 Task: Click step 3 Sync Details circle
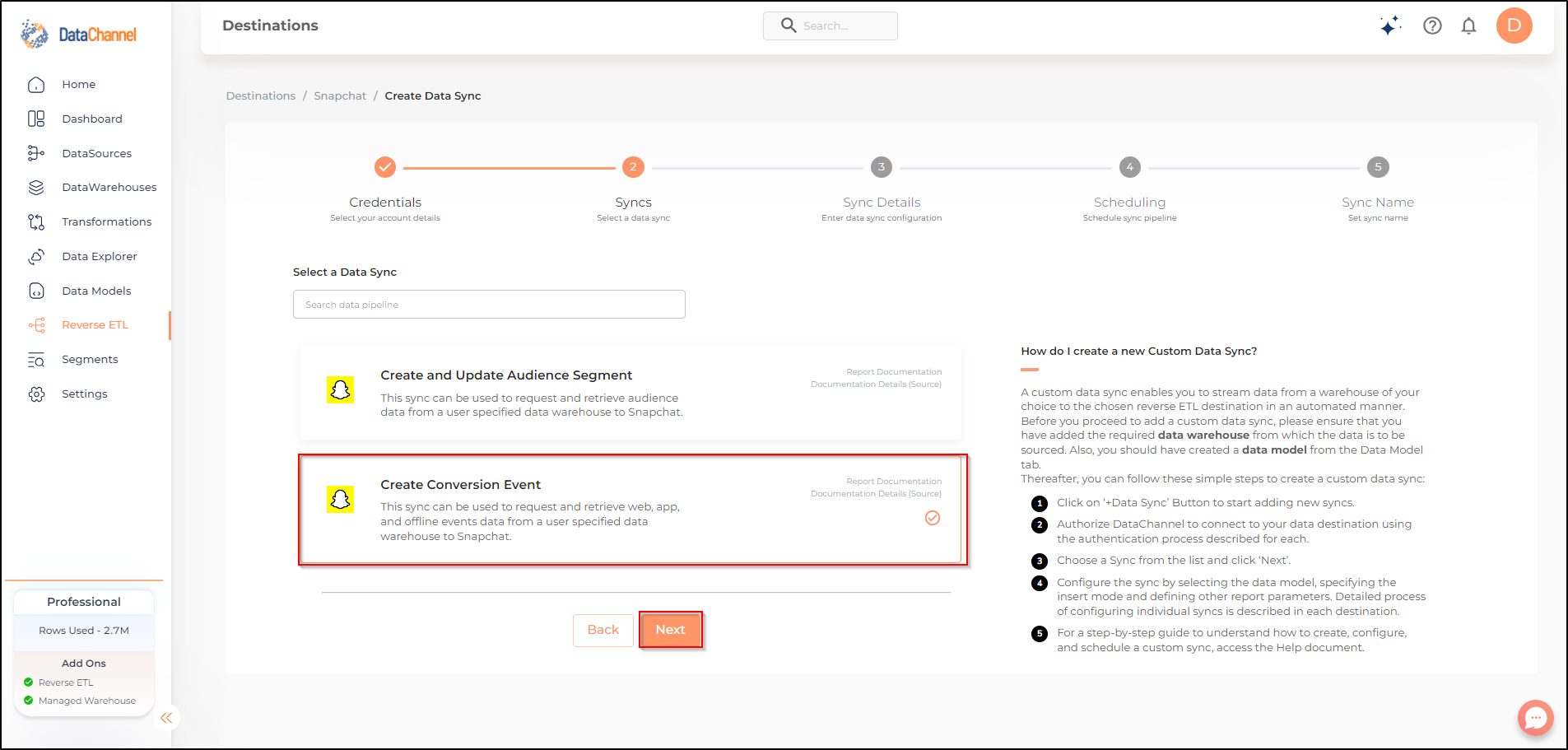[882, 167]
